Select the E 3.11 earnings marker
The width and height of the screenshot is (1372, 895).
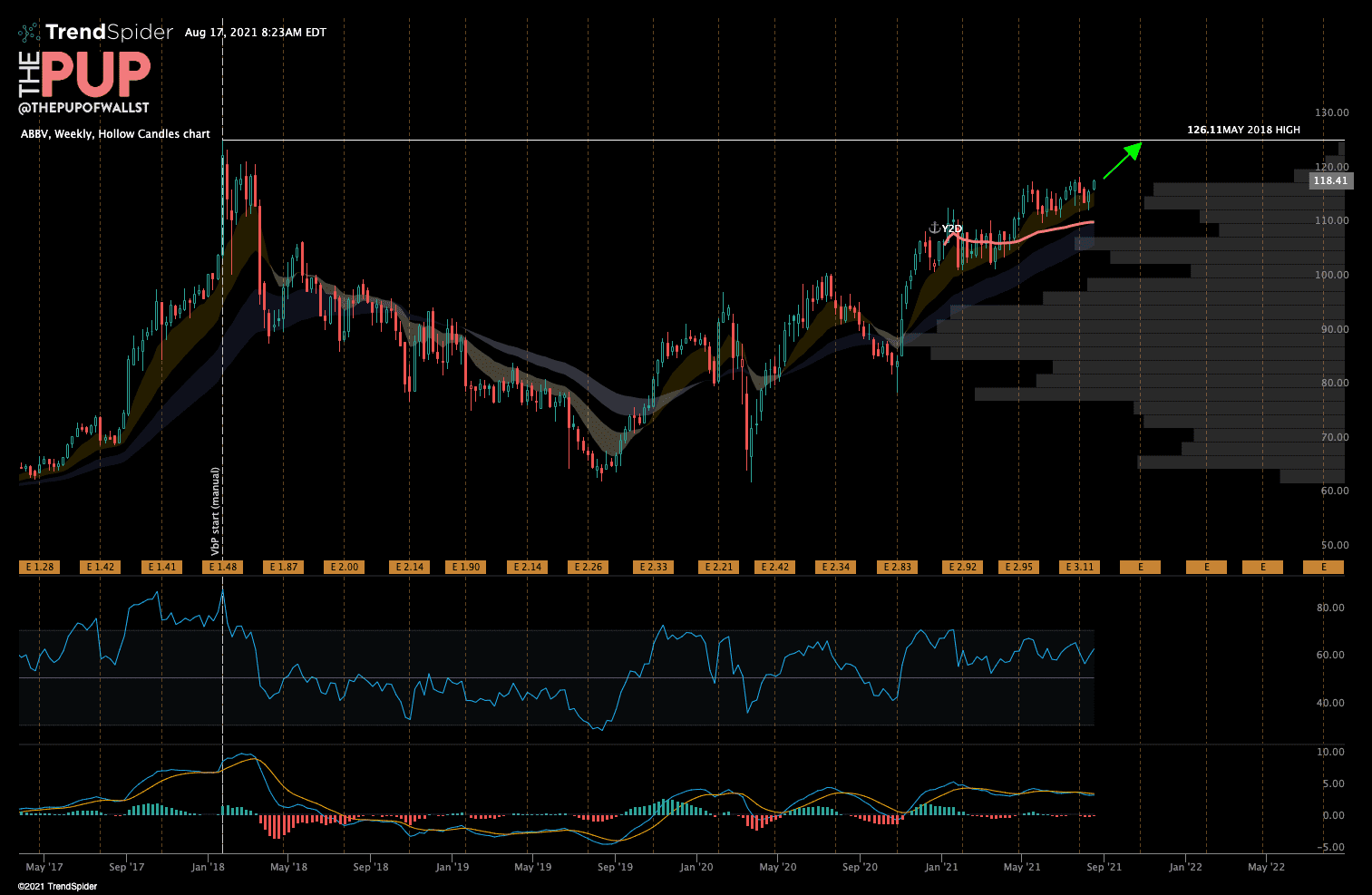(x=1079, y=567)
